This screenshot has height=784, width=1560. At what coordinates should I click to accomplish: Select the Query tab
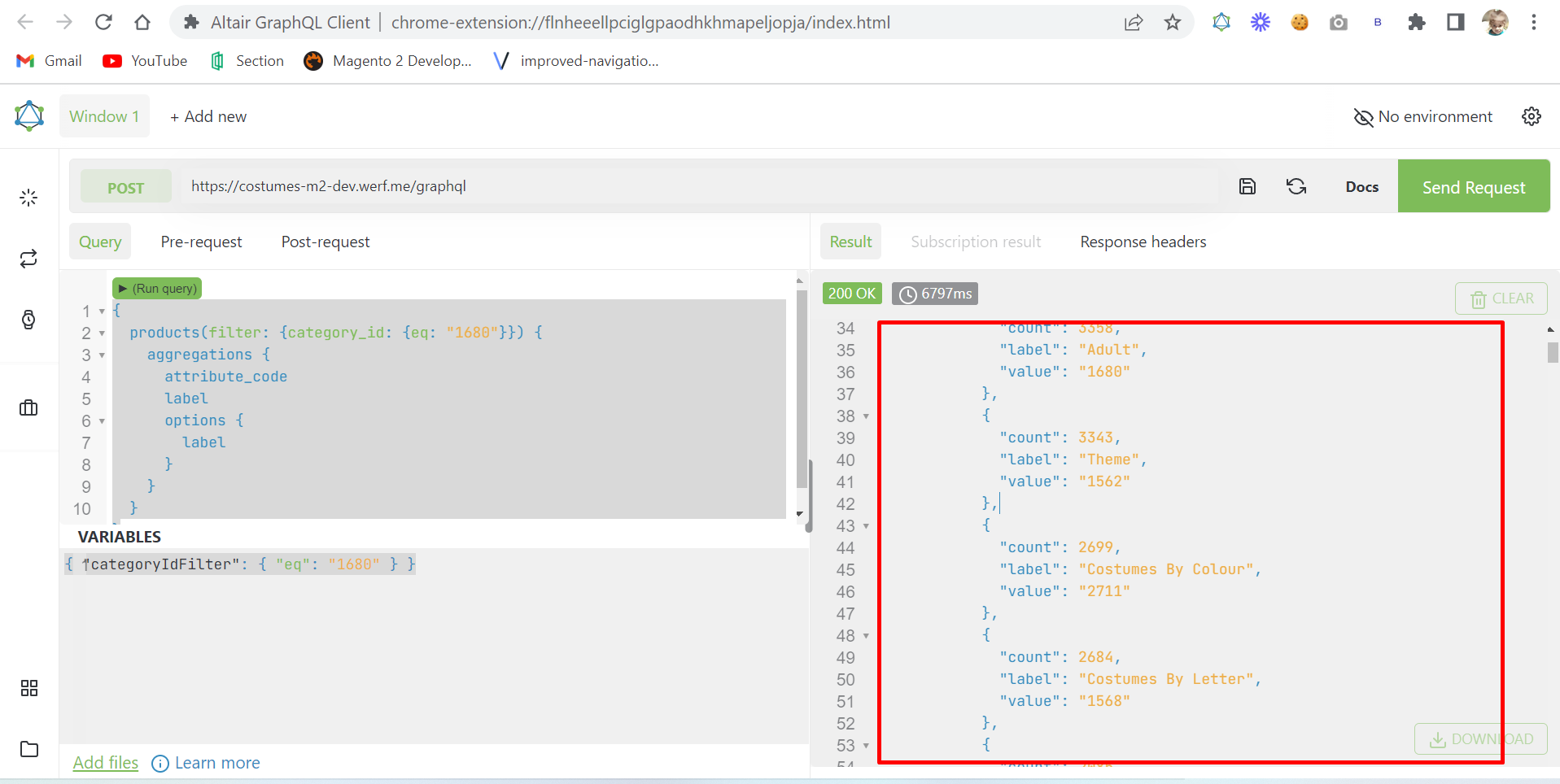coord(100,242)
